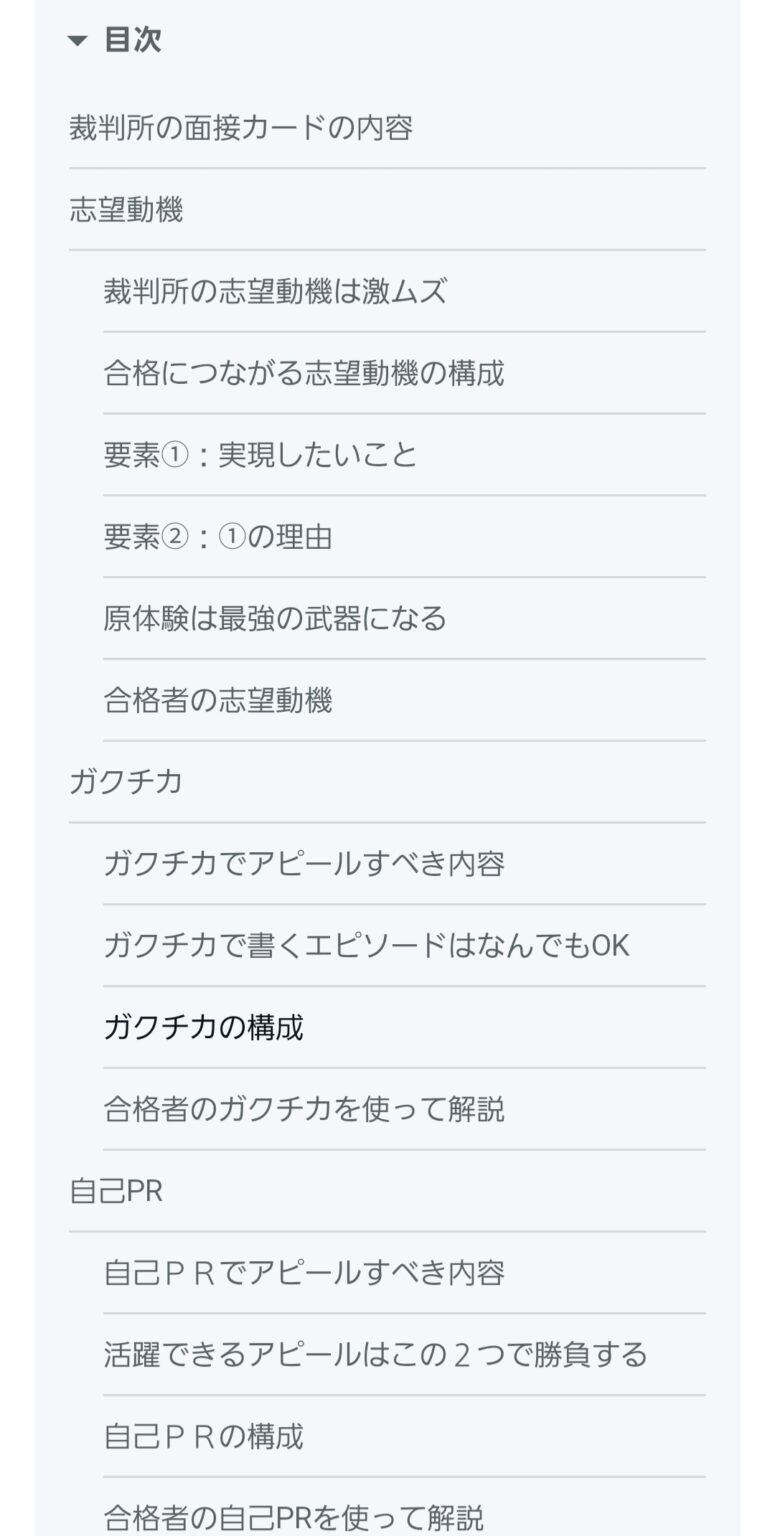Open ガクチカで書くエピソードはなんでもOK link
The image size is (775, 1536).
pyautogui.click(x=366, y=946)
